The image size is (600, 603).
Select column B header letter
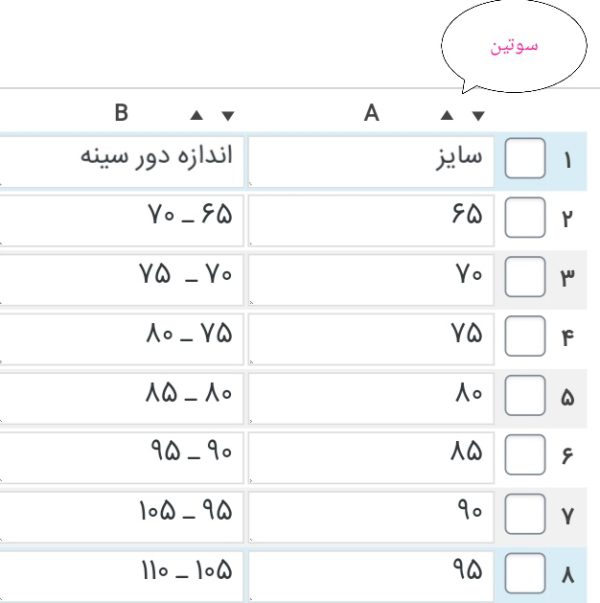(121, 113)
